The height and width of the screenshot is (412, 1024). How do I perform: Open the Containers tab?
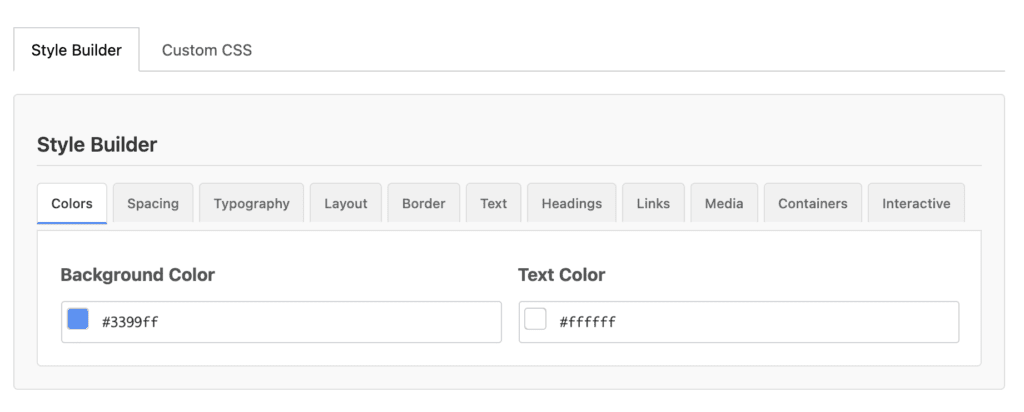pyautogui.click(x=812, y=203)
